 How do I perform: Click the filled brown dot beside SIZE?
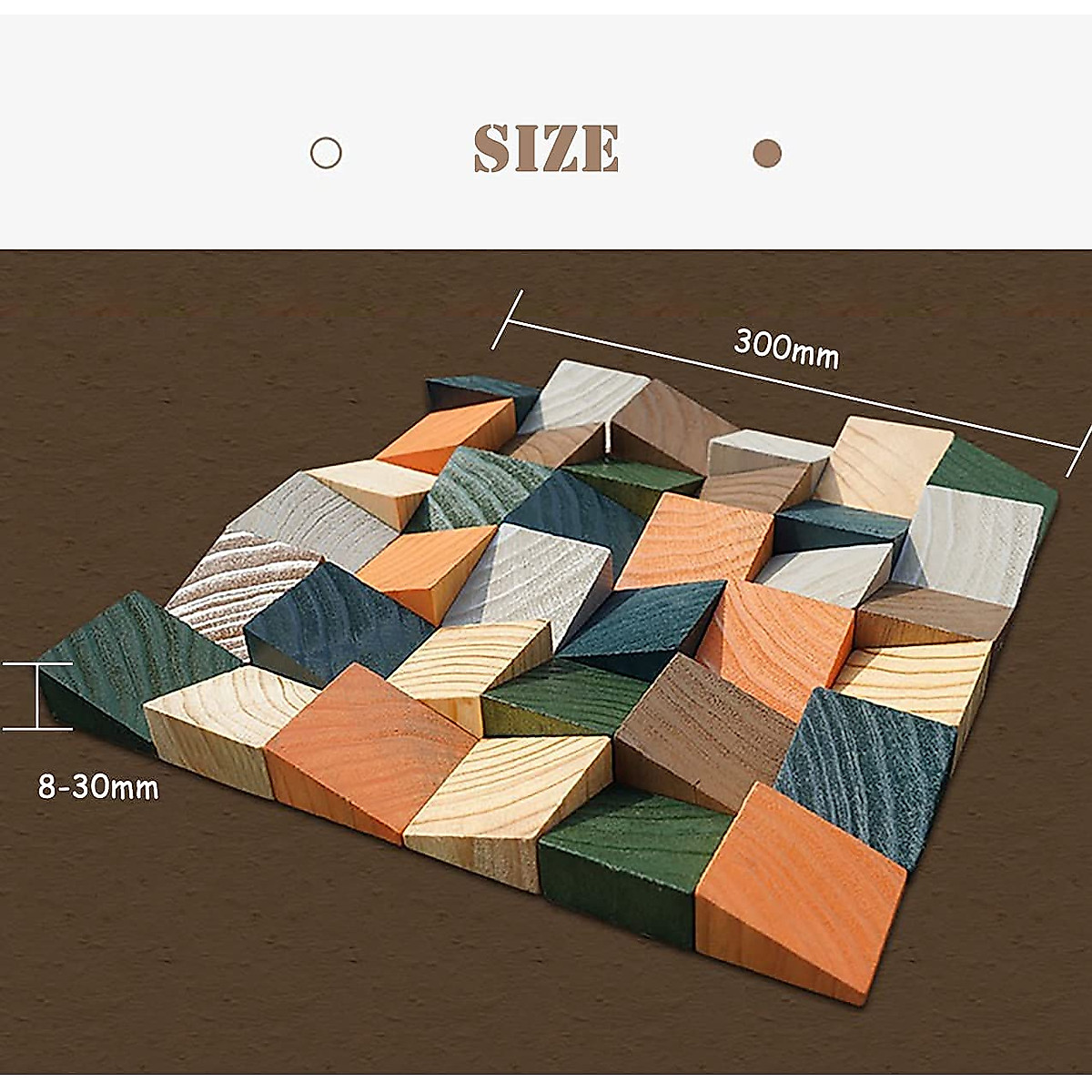pos(767,153)
